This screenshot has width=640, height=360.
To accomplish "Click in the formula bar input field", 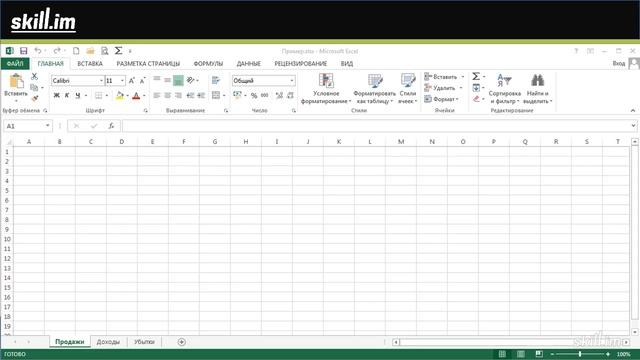I will pos(376,126).
